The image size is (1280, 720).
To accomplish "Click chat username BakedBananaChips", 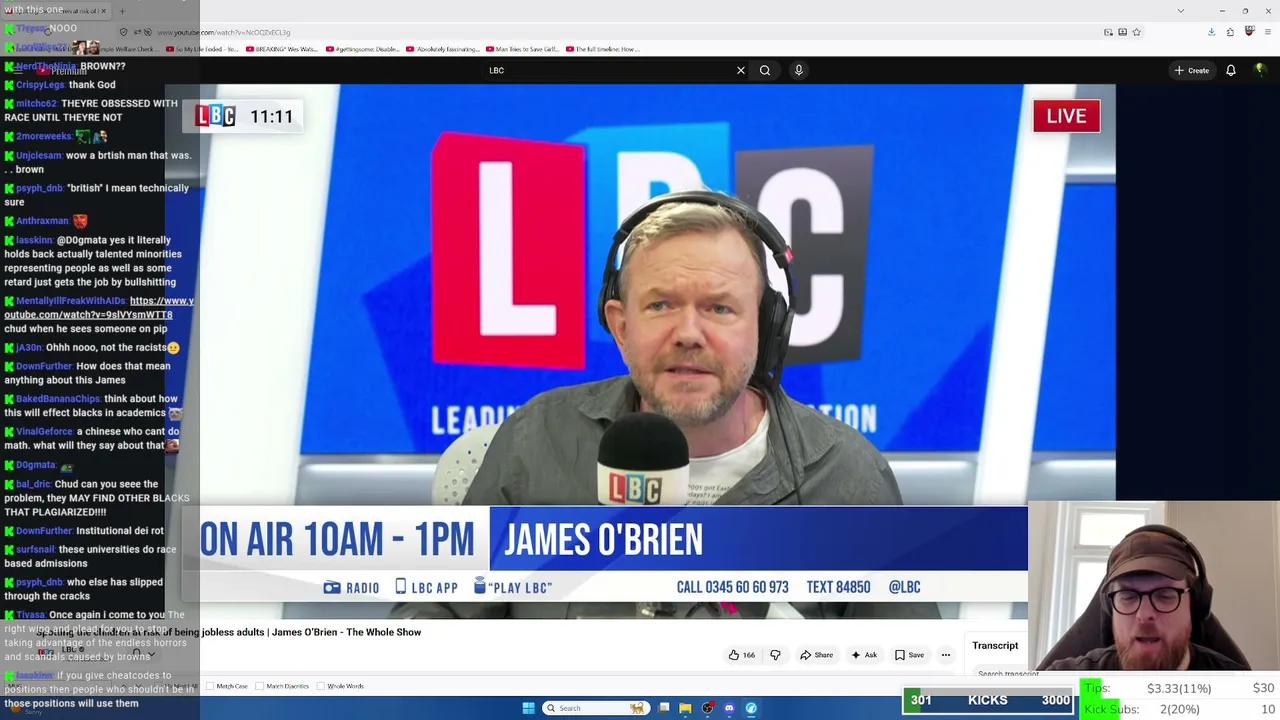I will (58, 399).
